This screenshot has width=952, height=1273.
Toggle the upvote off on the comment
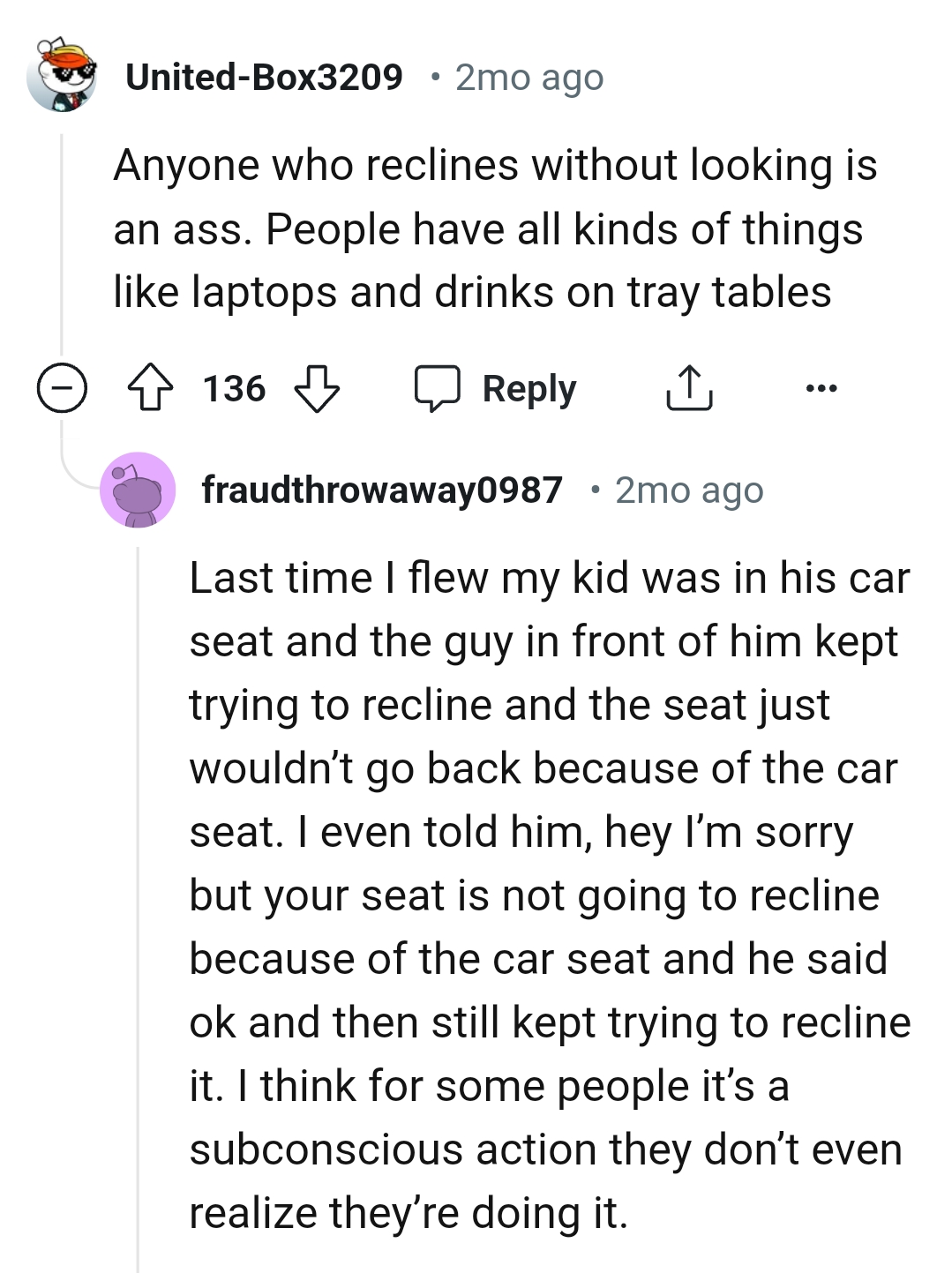pos(150,388)
